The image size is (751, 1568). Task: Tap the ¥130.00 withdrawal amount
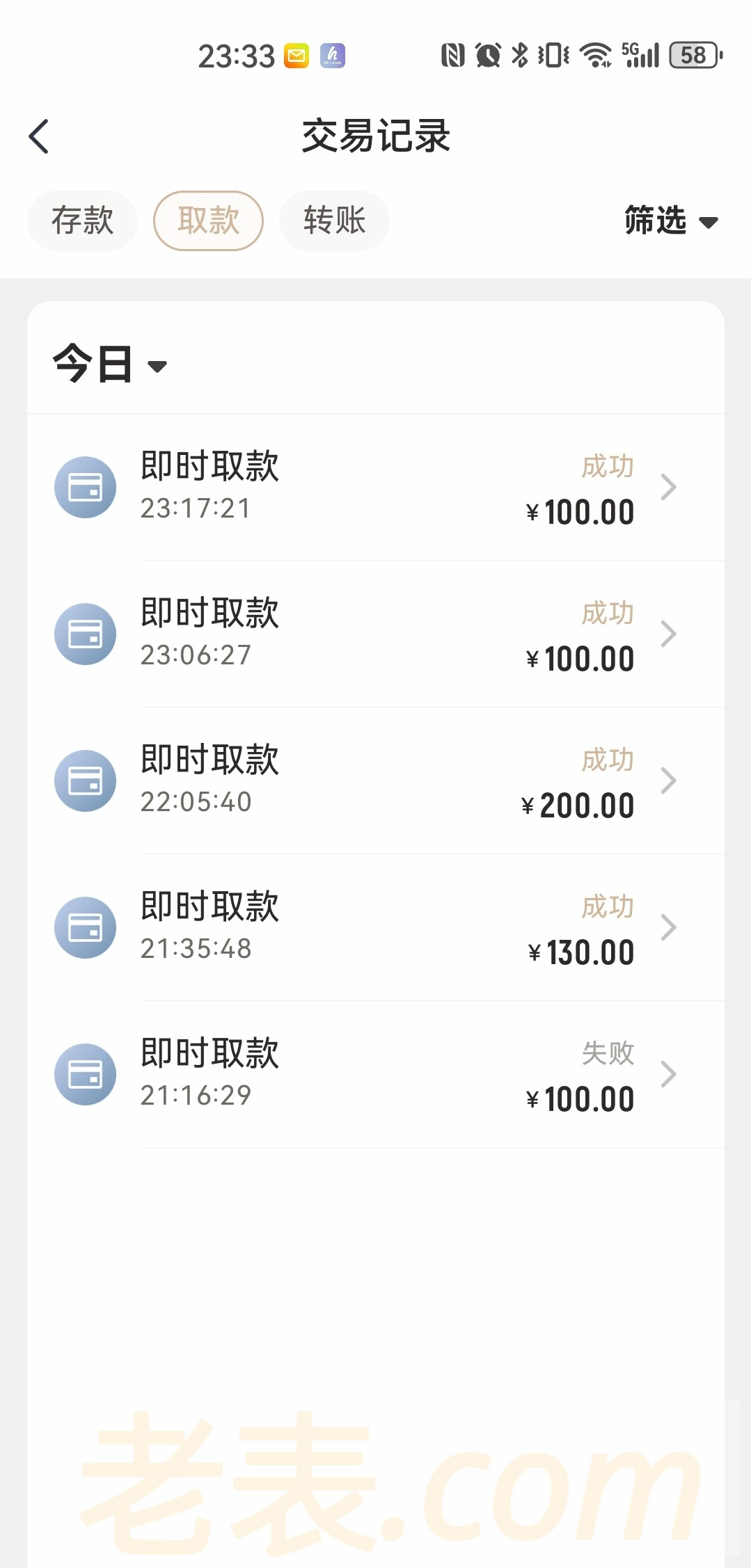click(581, 952)
